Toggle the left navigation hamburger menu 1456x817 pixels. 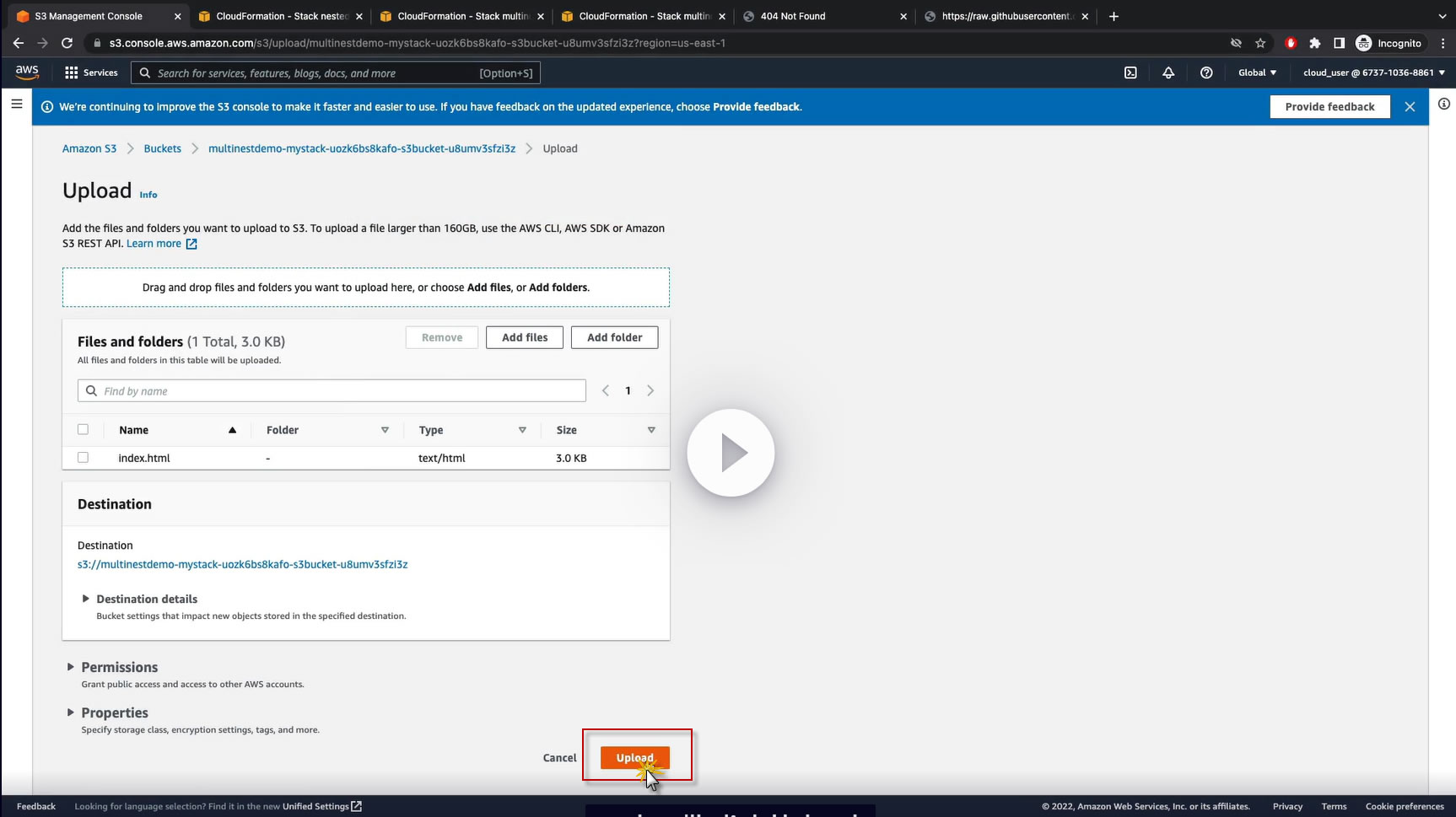click(17, 104)
